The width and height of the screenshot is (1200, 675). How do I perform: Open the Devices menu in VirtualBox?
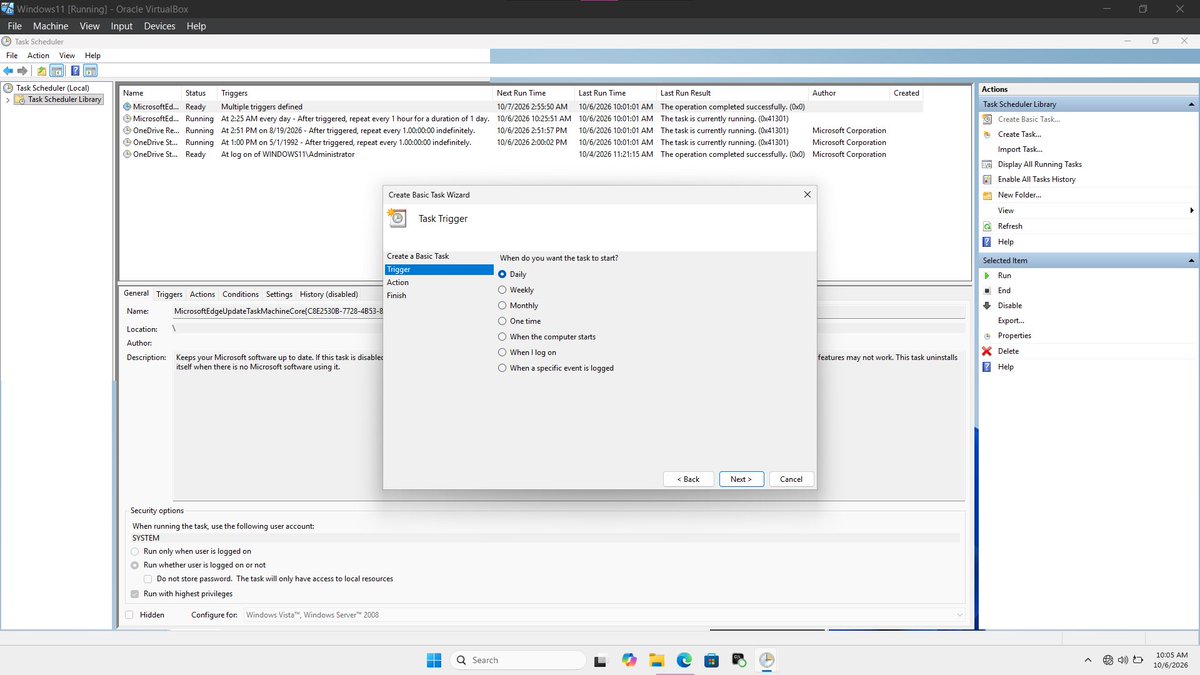point(159,26)
